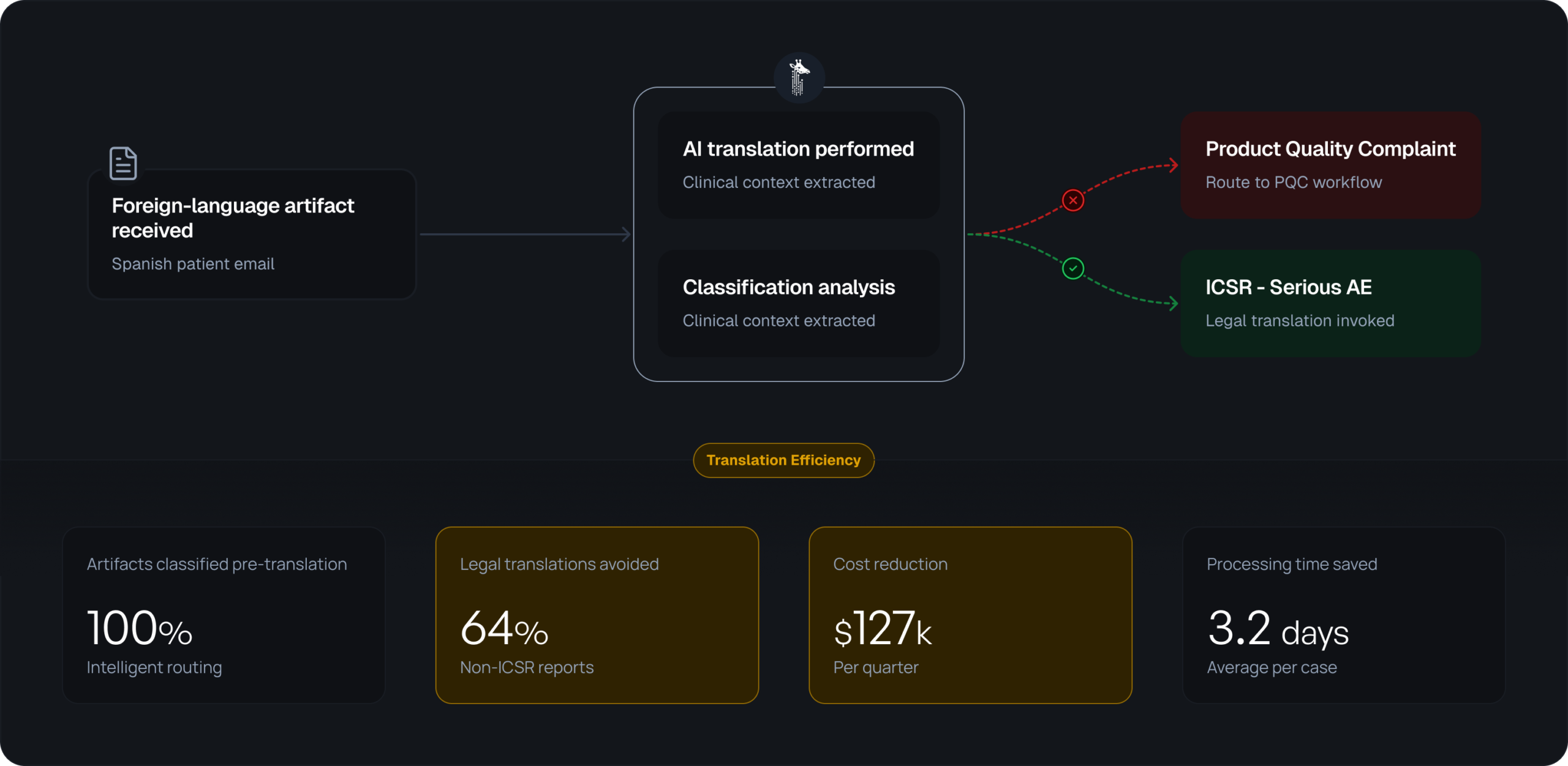This screenshot has width=1568, height=766.
Task: Select the AI translation performed step
Action: pyautogui.click(x=799, y=165)
